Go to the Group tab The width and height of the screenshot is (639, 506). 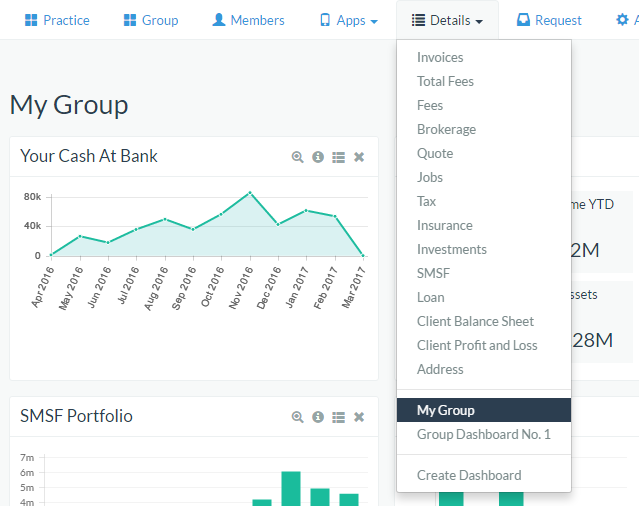(150, 20)
